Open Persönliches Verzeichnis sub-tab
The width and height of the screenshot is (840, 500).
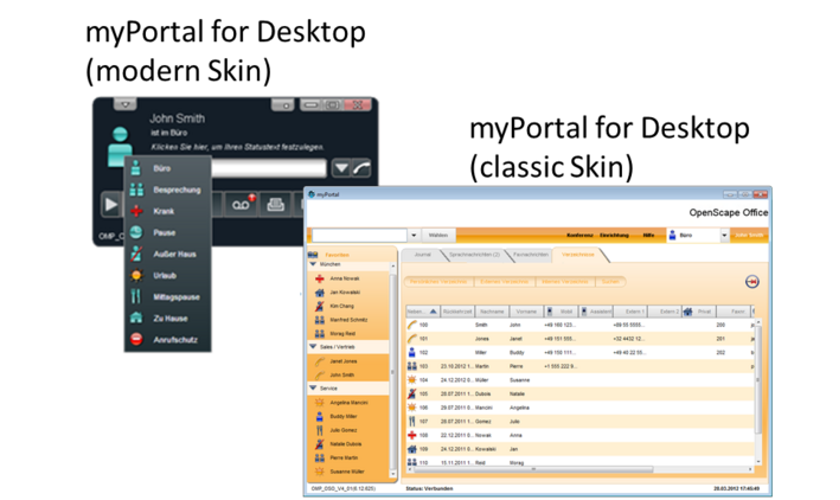(439, 281)
